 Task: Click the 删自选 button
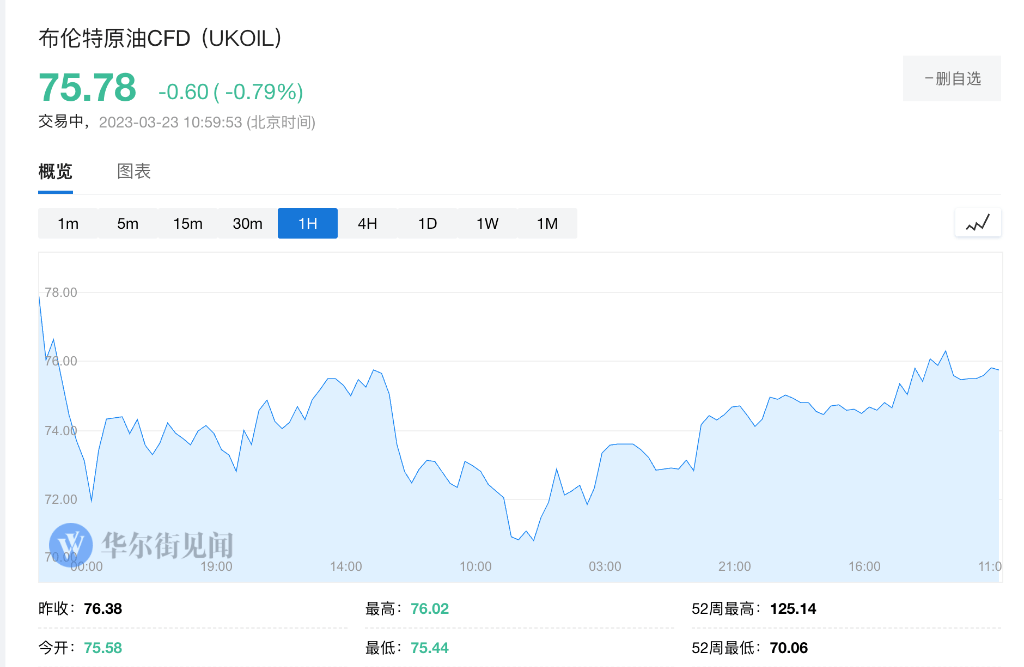click(x=952, y=78)
